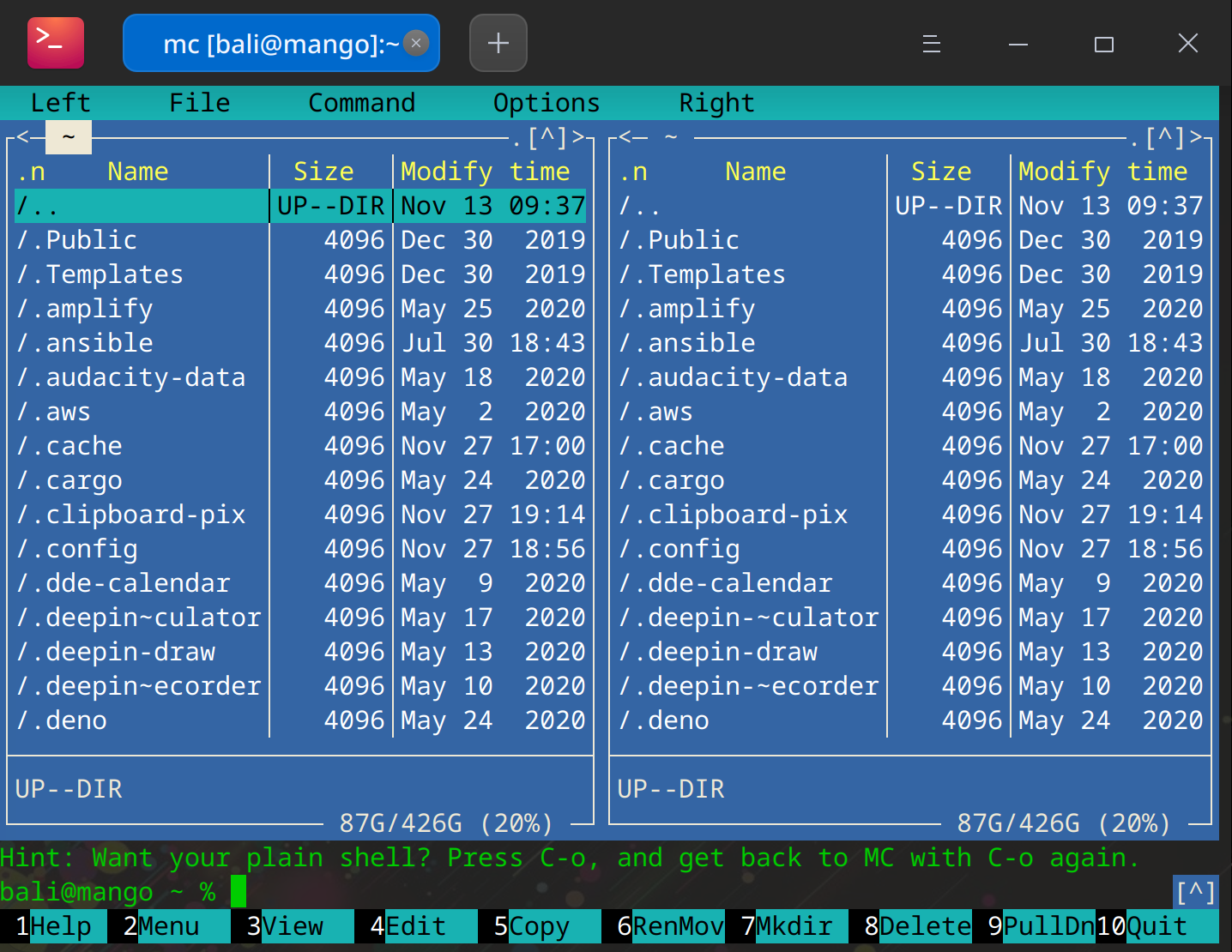This screenshot has height=952, width=1232.
Task: Click the terminal app icon in title bar
Action: (56, 43)
